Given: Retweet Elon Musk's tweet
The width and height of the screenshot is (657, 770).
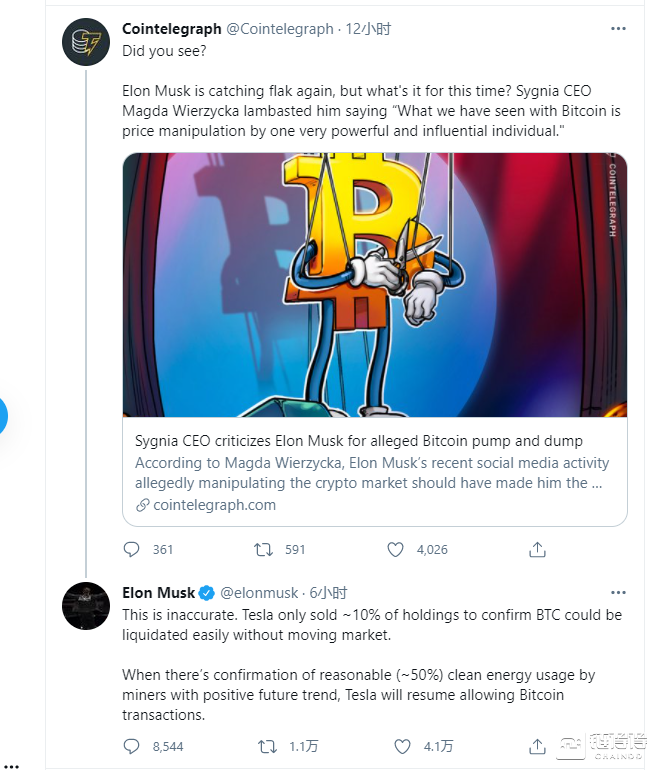Looking at the screenshot, I should pyautogui.click(x=264, y=746).
